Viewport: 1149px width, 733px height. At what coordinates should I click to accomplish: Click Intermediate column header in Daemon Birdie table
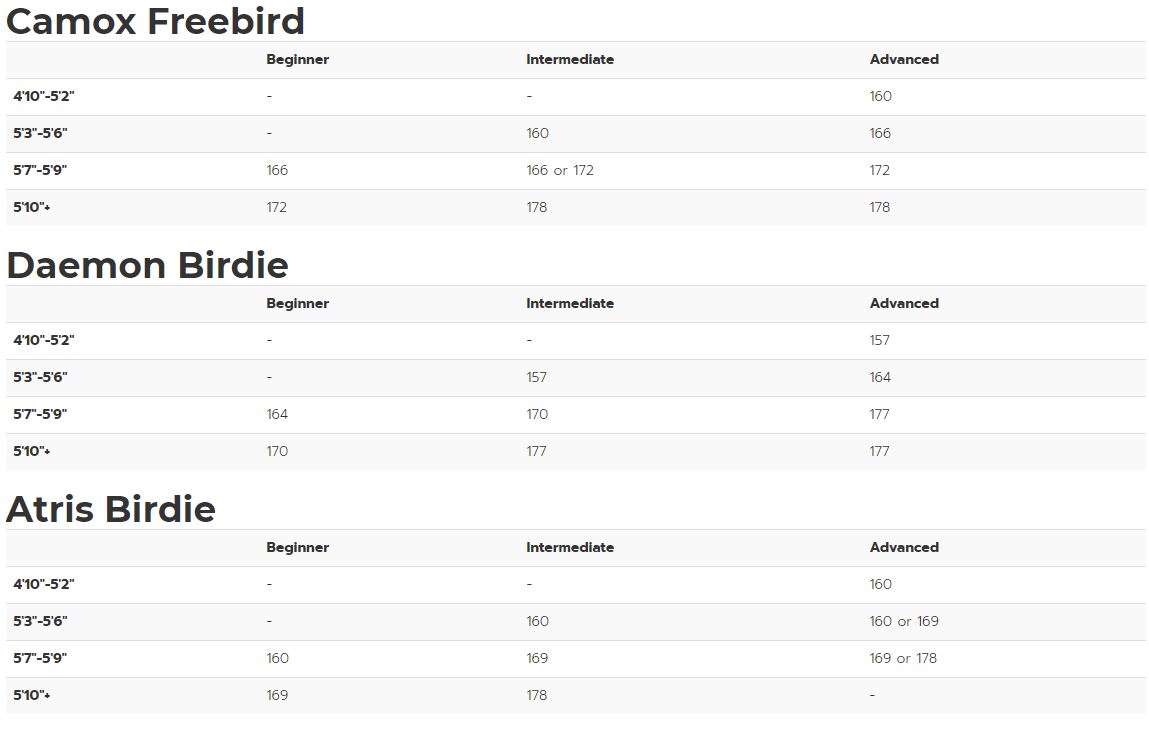570,303
